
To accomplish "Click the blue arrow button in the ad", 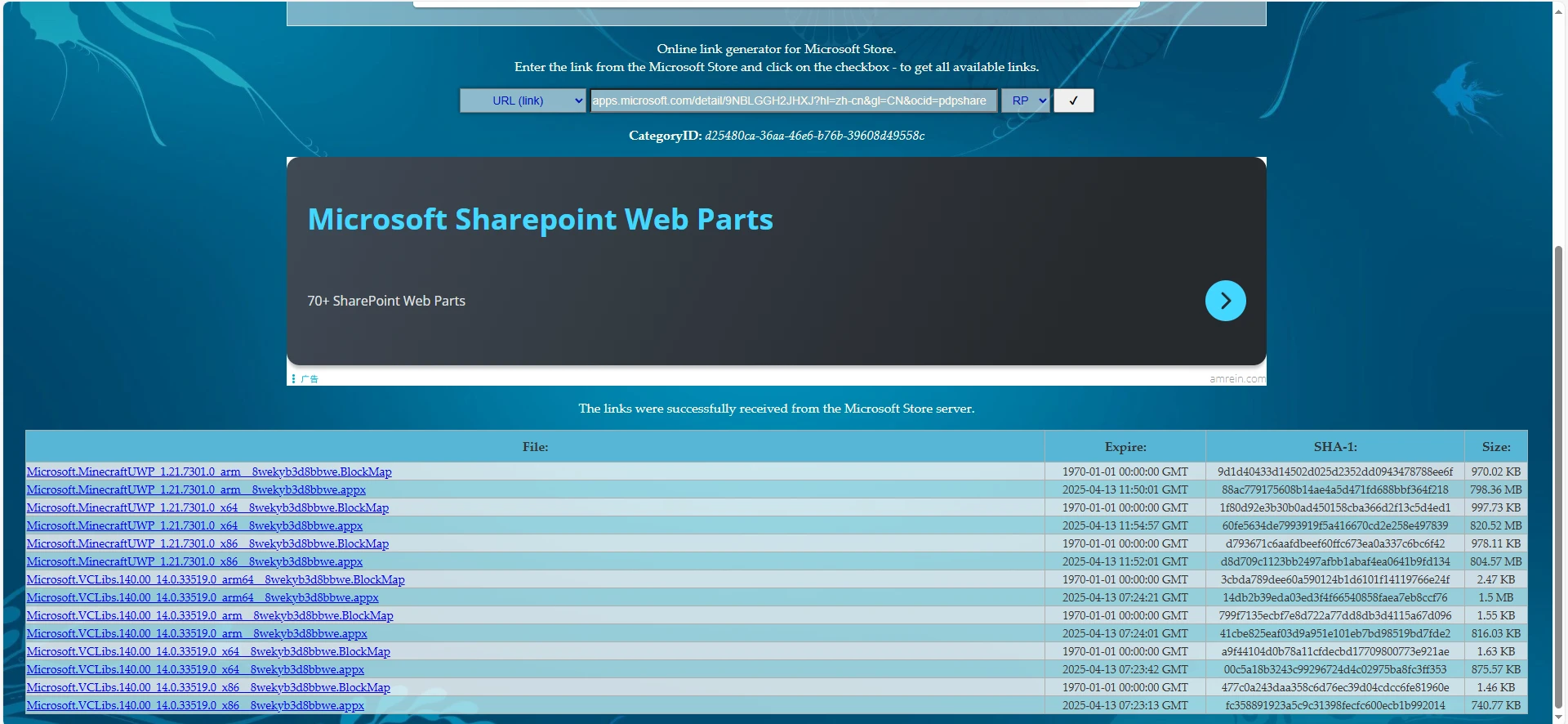I will tap(1225, 301).
